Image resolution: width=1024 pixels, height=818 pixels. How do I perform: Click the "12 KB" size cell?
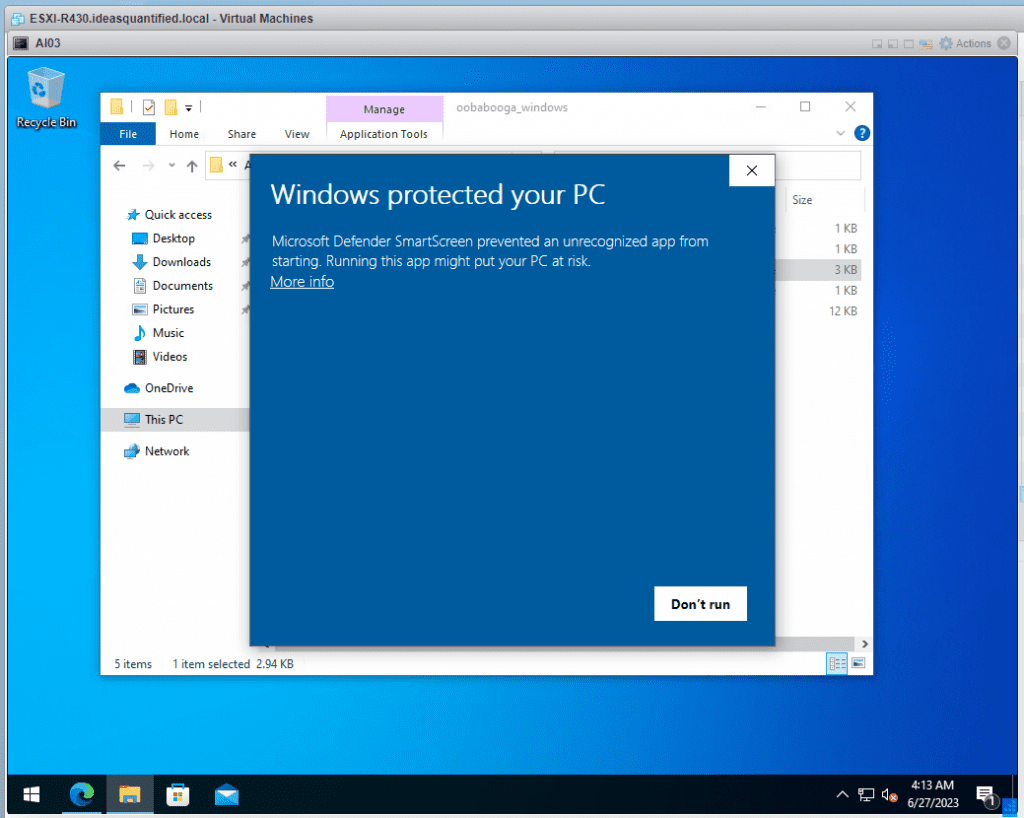(843, 311)
